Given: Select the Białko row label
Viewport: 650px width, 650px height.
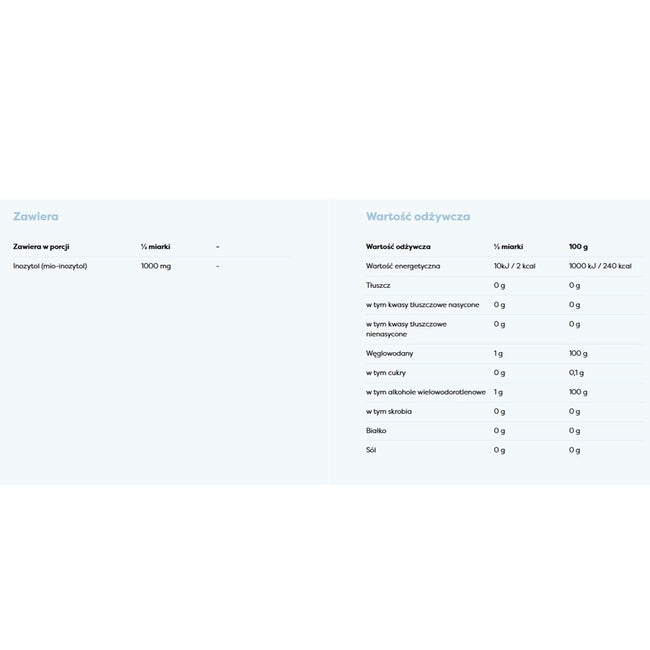Looking at the screenshot, I should click(x=376, y=430).
